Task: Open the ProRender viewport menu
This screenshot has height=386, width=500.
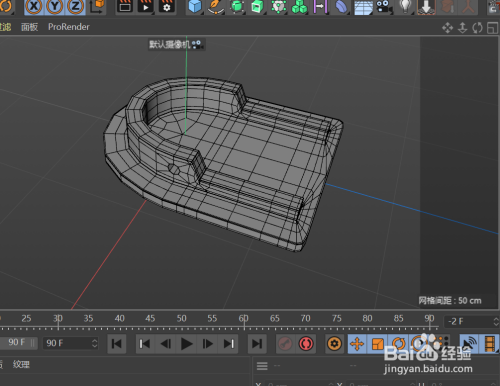Action: tap(69, 27)
